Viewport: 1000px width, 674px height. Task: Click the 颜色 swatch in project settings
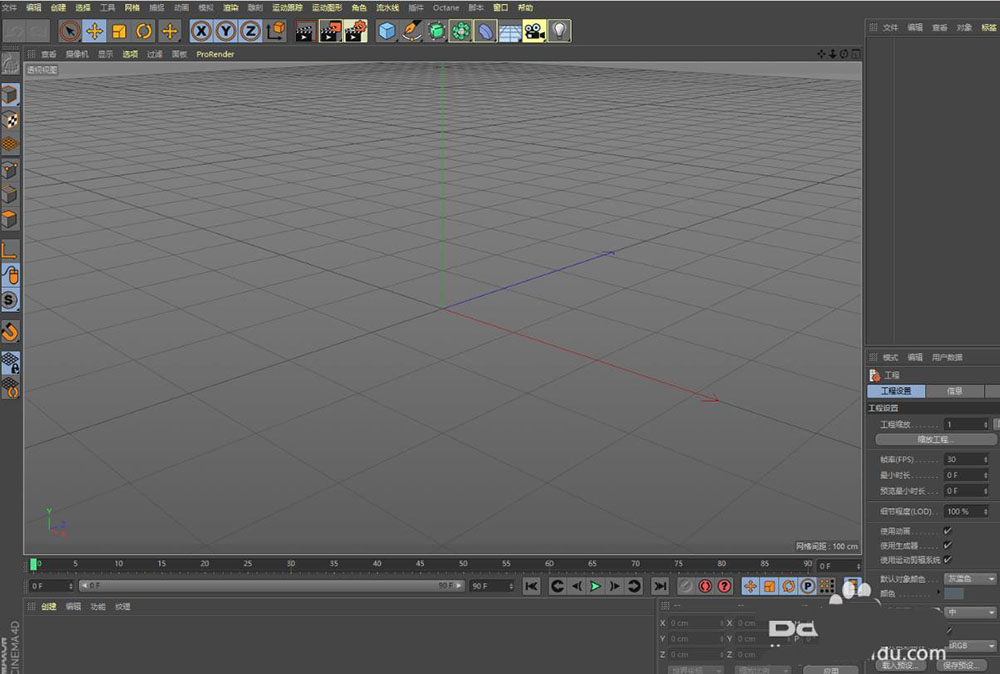(x=954, y=594)
